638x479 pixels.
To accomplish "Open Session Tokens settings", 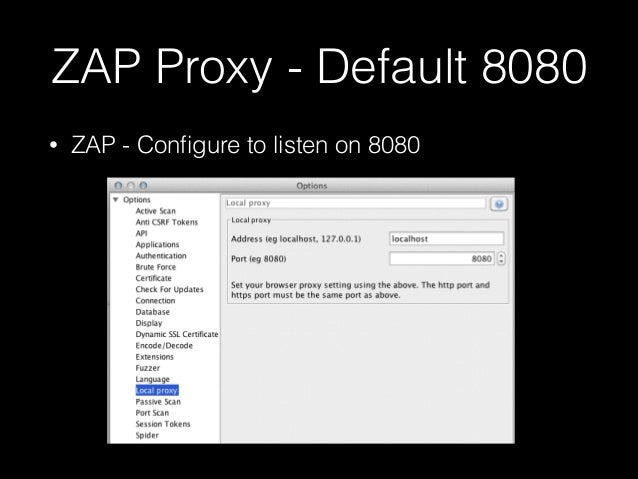I will [163, 424].
